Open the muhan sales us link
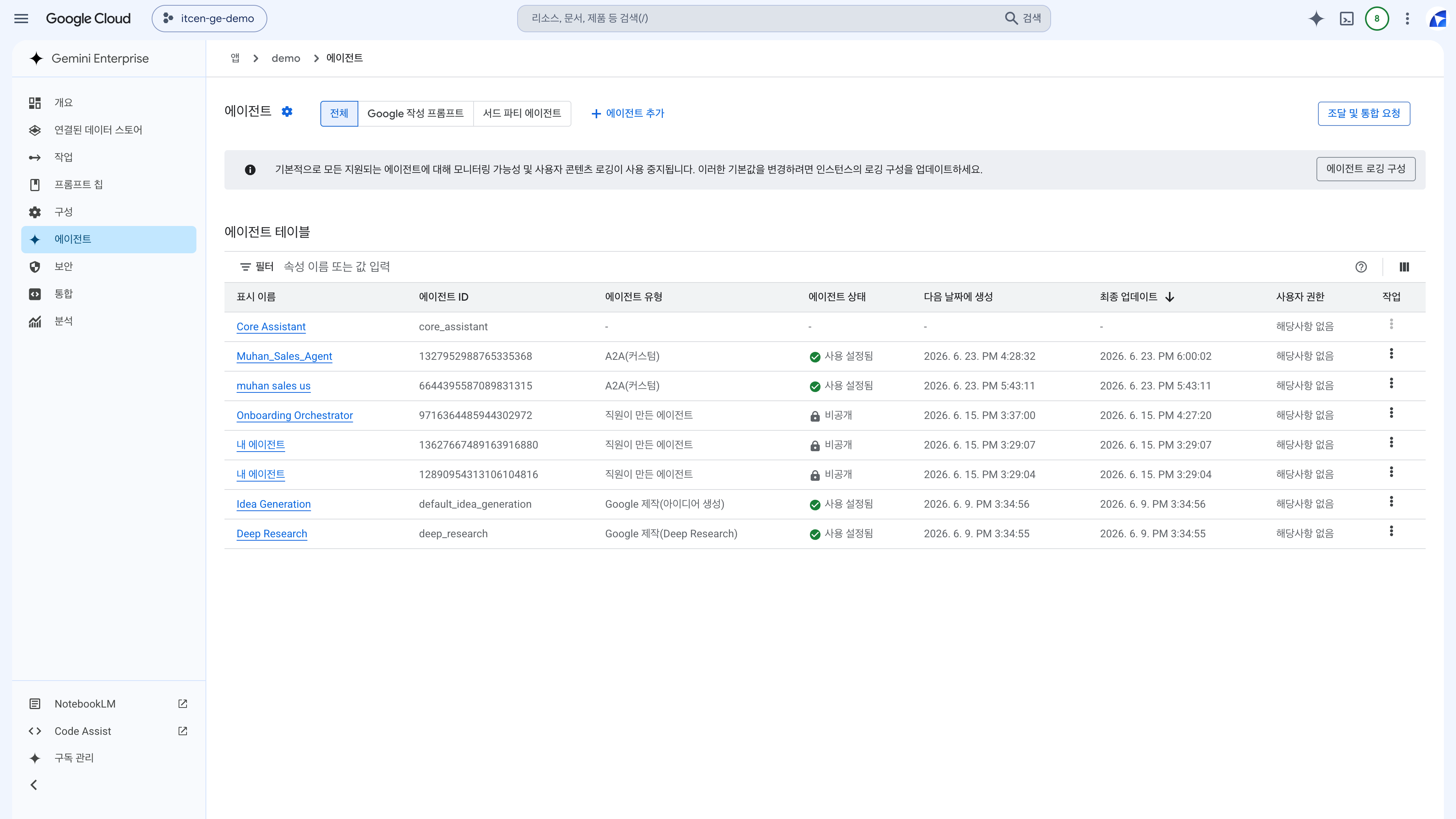The width and height of the screenshot is (1456, 819). tap(273, 386)
